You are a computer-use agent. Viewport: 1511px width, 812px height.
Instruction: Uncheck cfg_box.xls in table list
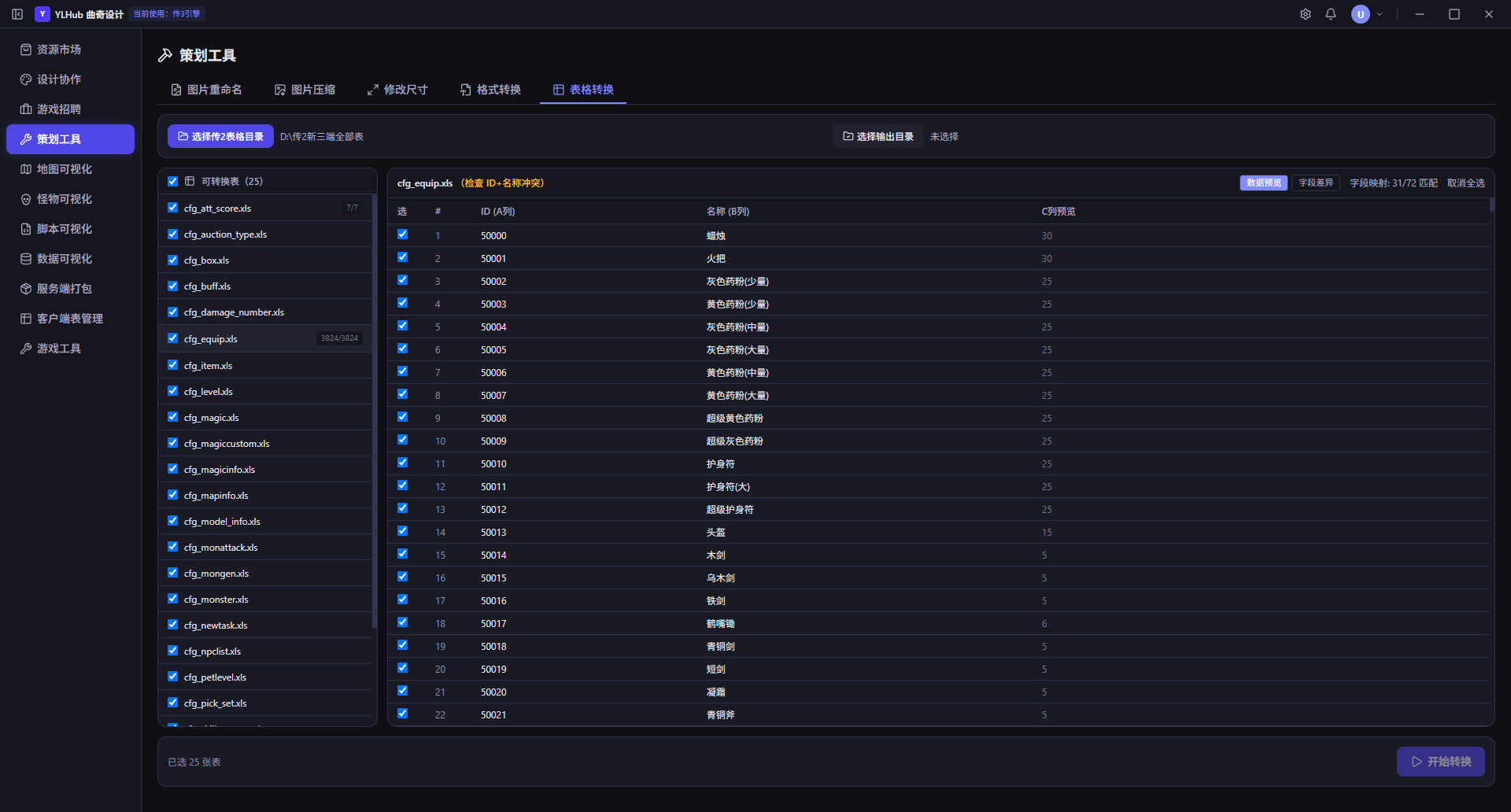(x=173, y=260)
